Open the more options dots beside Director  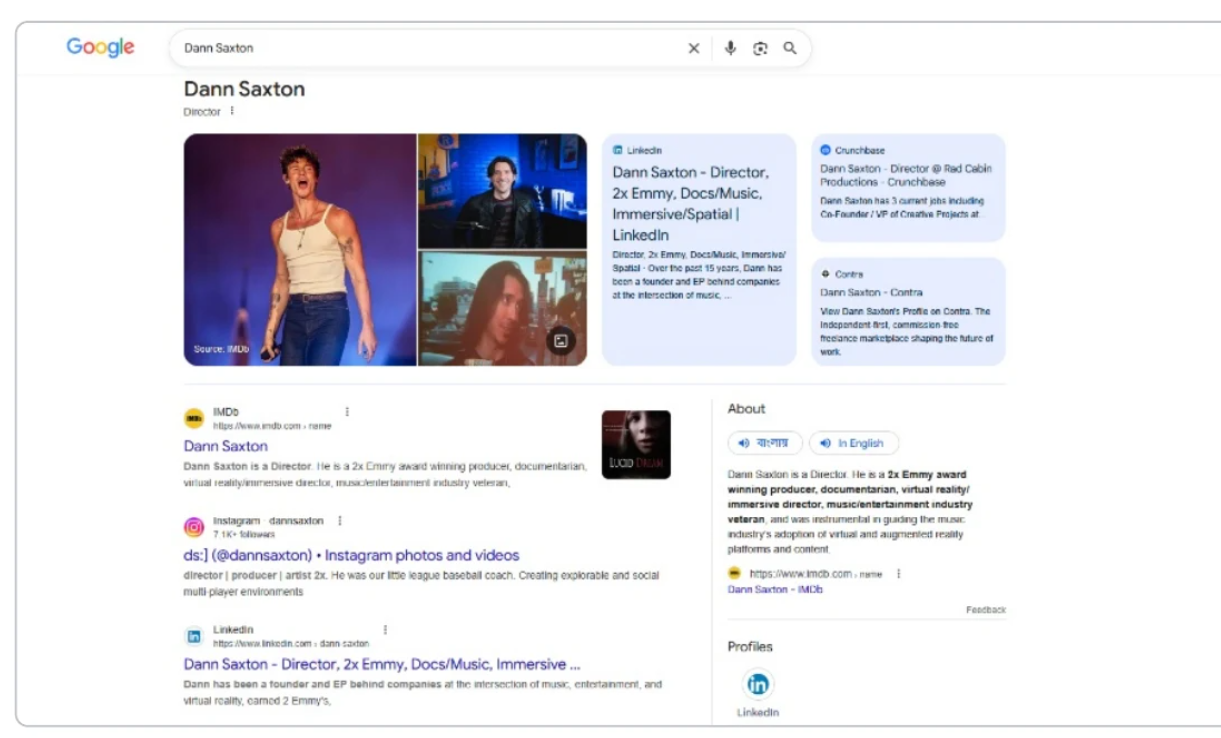coord(232,111)
